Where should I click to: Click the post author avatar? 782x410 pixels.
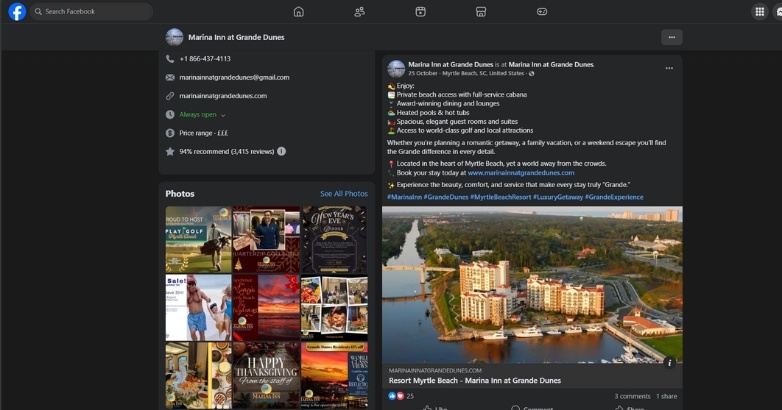(396, 68)
